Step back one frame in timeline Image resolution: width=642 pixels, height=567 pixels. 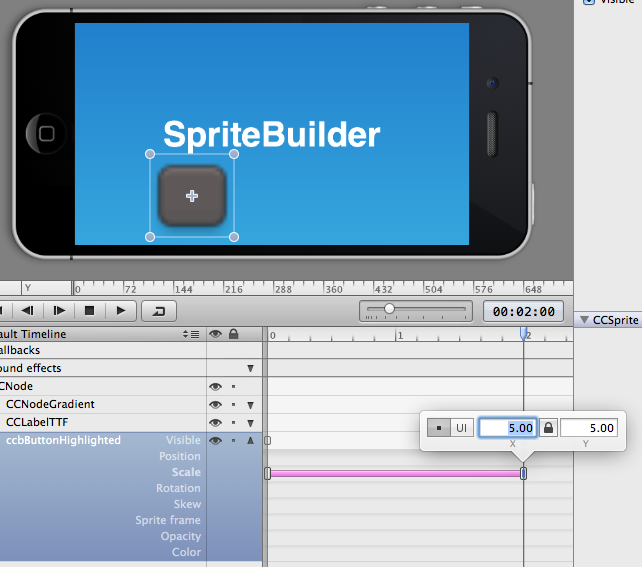[28, 311]
